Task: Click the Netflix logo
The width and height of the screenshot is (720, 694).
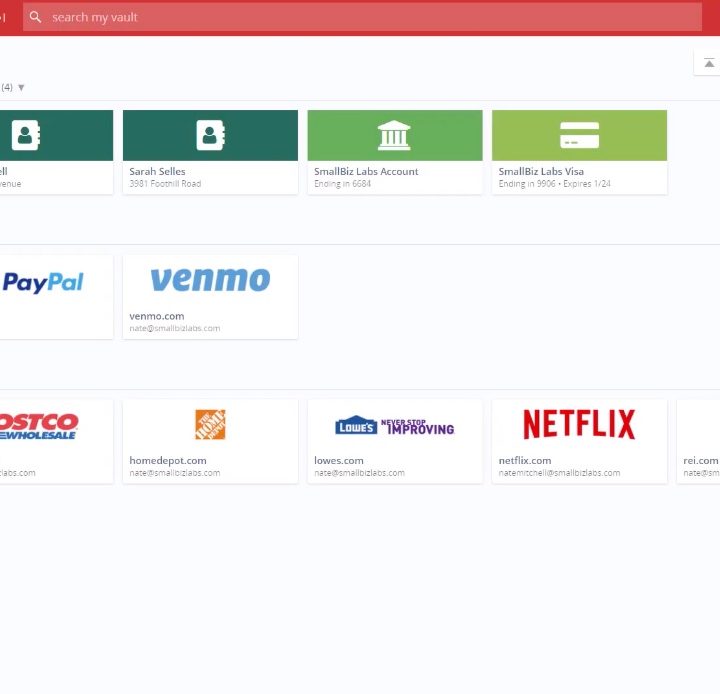Action: click(x=579, y=424)
